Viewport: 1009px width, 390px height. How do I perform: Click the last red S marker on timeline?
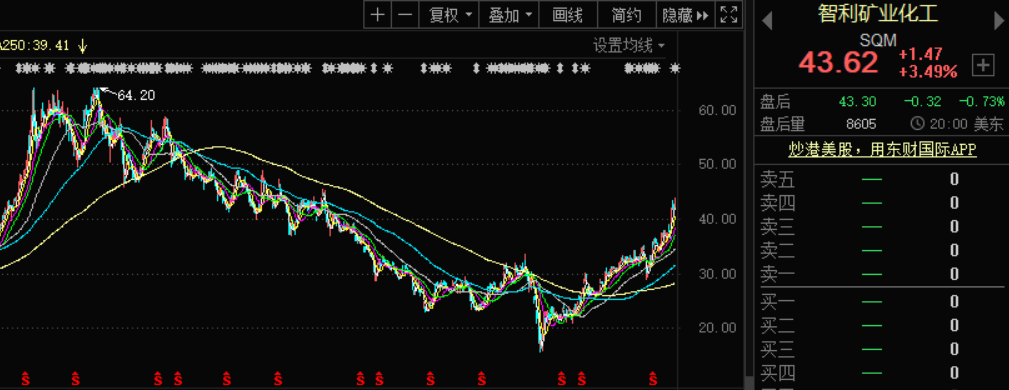[653, 378]
